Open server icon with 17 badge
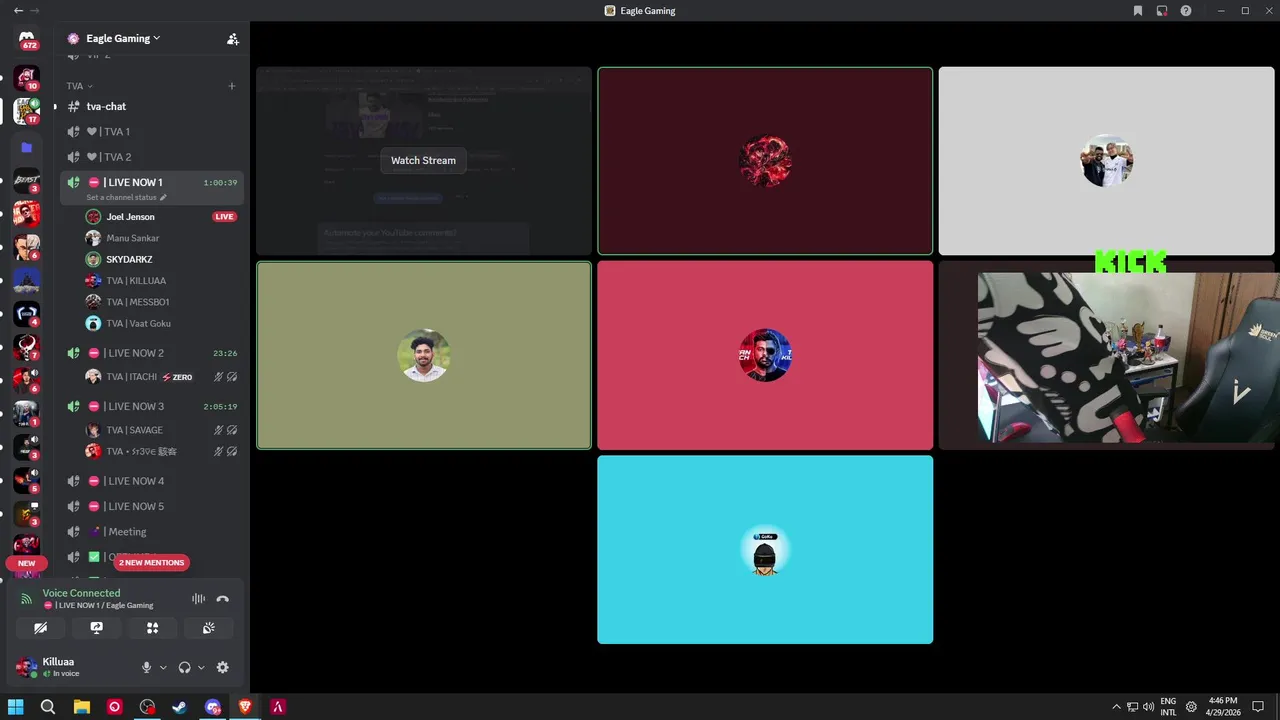Image resolution: width=1280 pixels, height=720 pixels. (x=27, y=111)
